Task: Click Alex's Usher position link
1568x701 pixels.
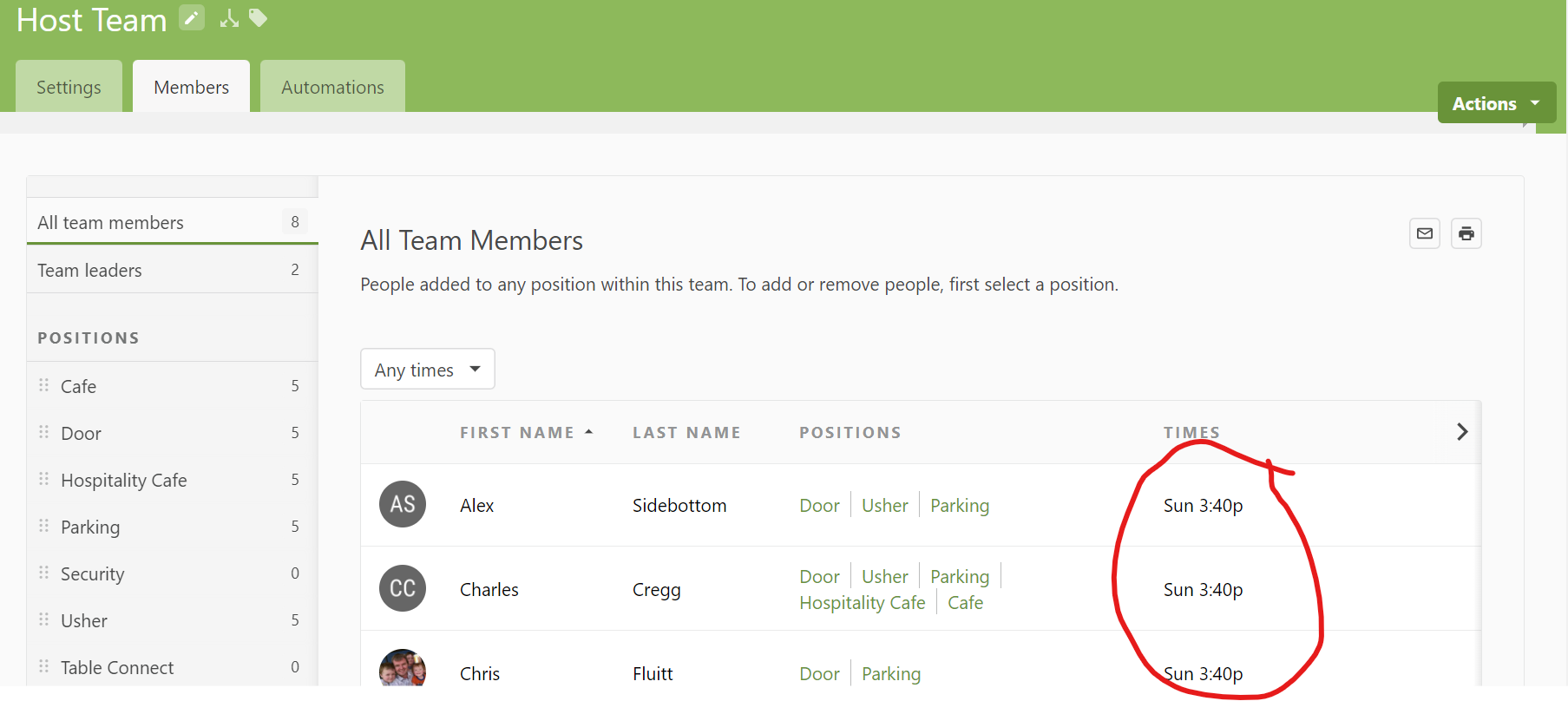Action: [884, 506]
